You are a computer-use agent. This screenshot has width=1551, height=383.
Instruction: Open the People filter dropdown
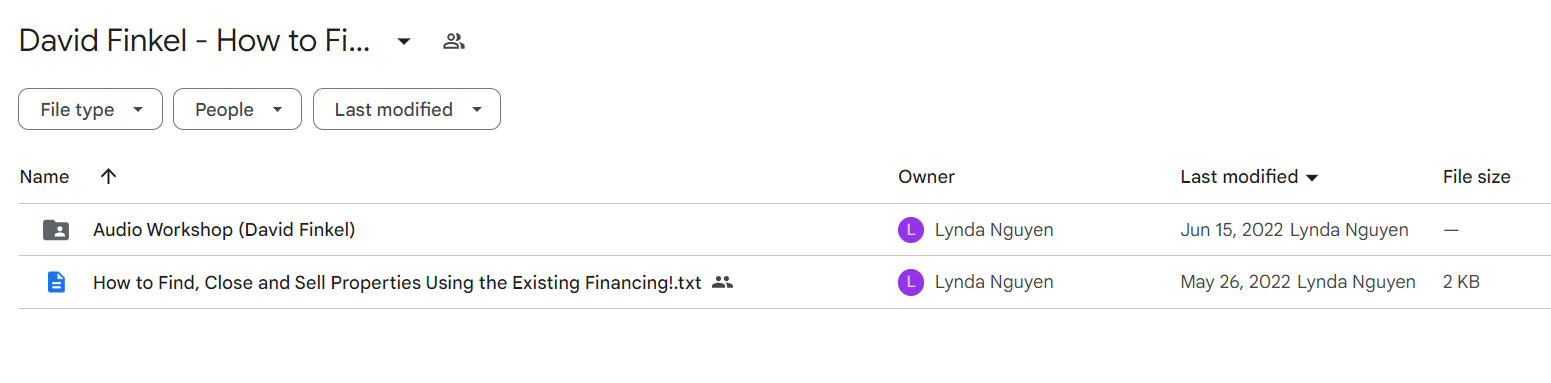pyautogui.click(x=237, y=109)
